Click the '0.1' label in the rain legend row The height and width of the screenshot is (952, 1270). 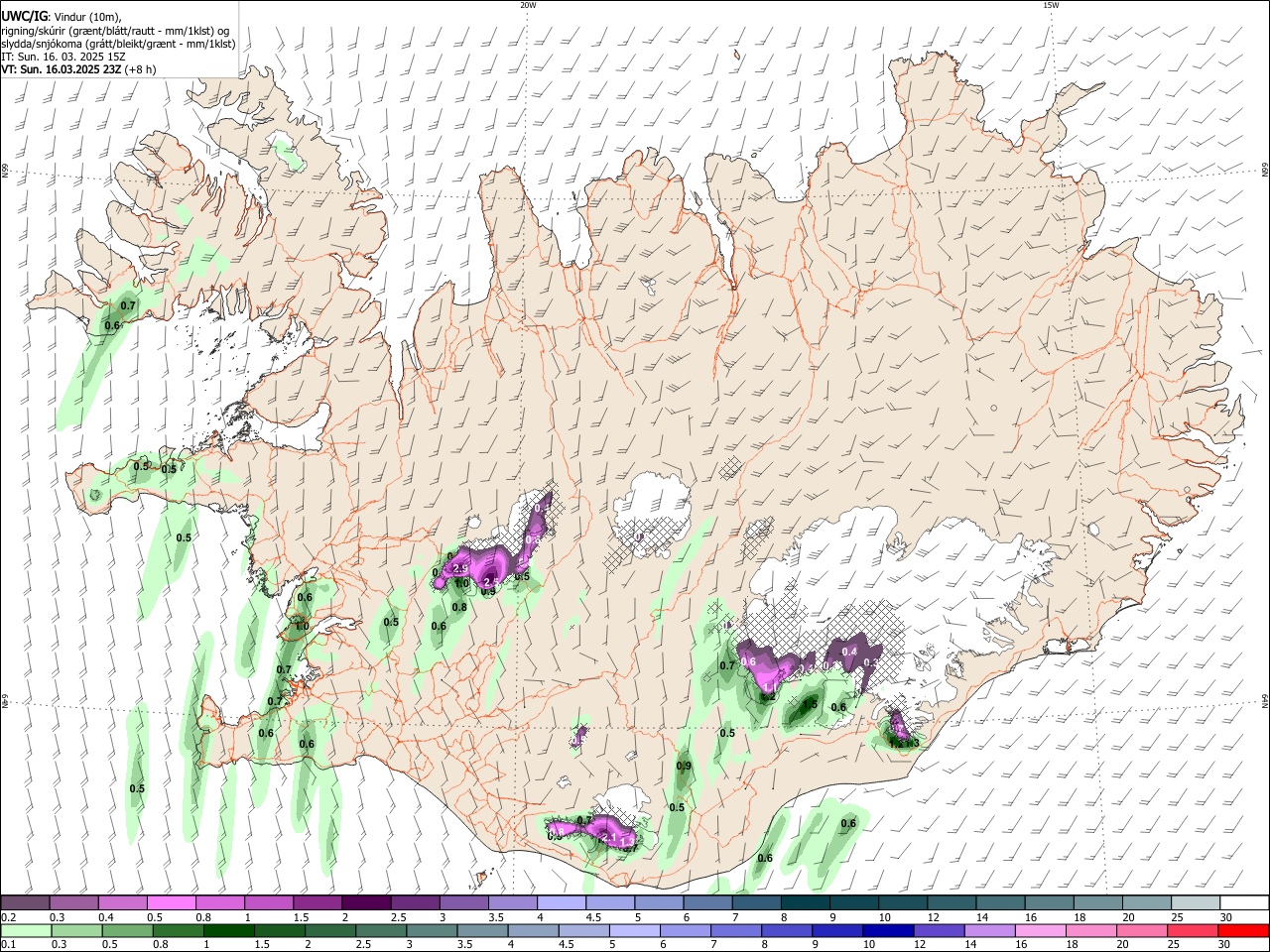9,945
